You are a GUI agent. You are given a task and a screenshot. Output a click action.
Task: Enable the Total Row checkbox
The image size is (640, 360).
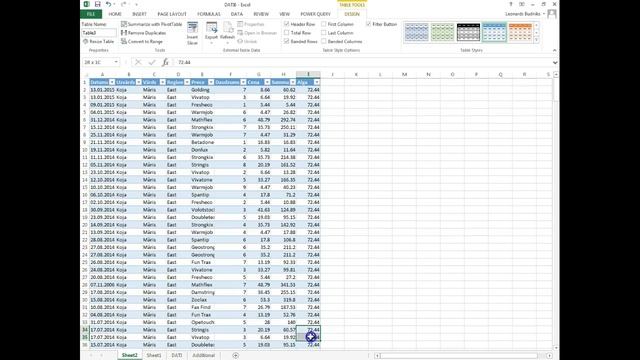(x=287, y=33)
